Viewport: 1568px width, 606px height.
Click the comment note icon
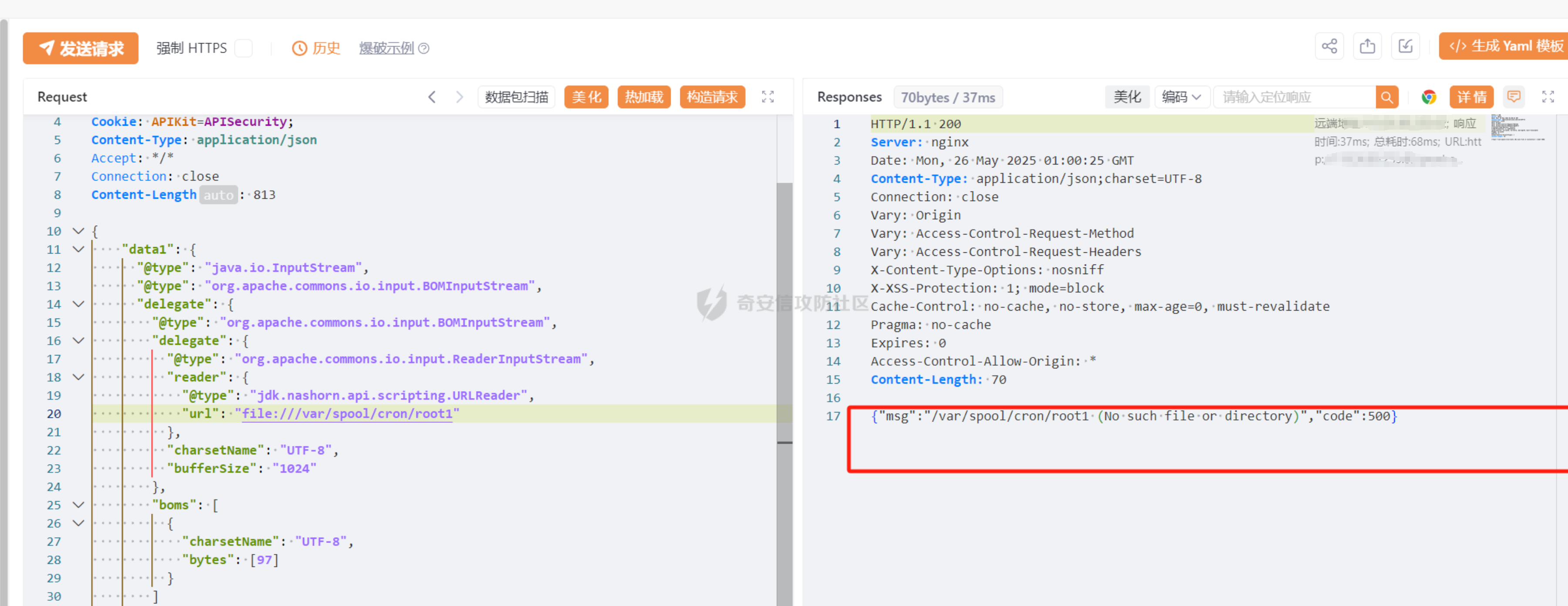(x=1514, y=97)
